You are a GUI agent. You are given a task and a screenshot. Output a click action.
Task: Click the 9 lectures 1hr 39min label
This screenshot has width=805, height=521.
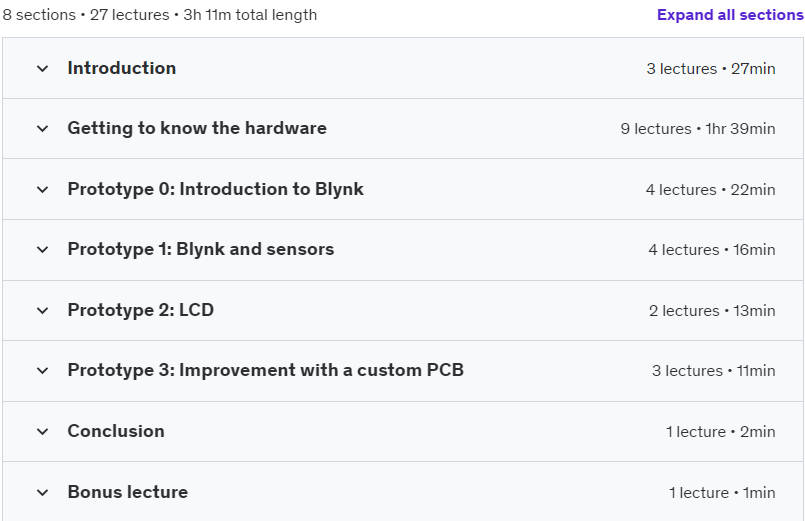(698, 129)
